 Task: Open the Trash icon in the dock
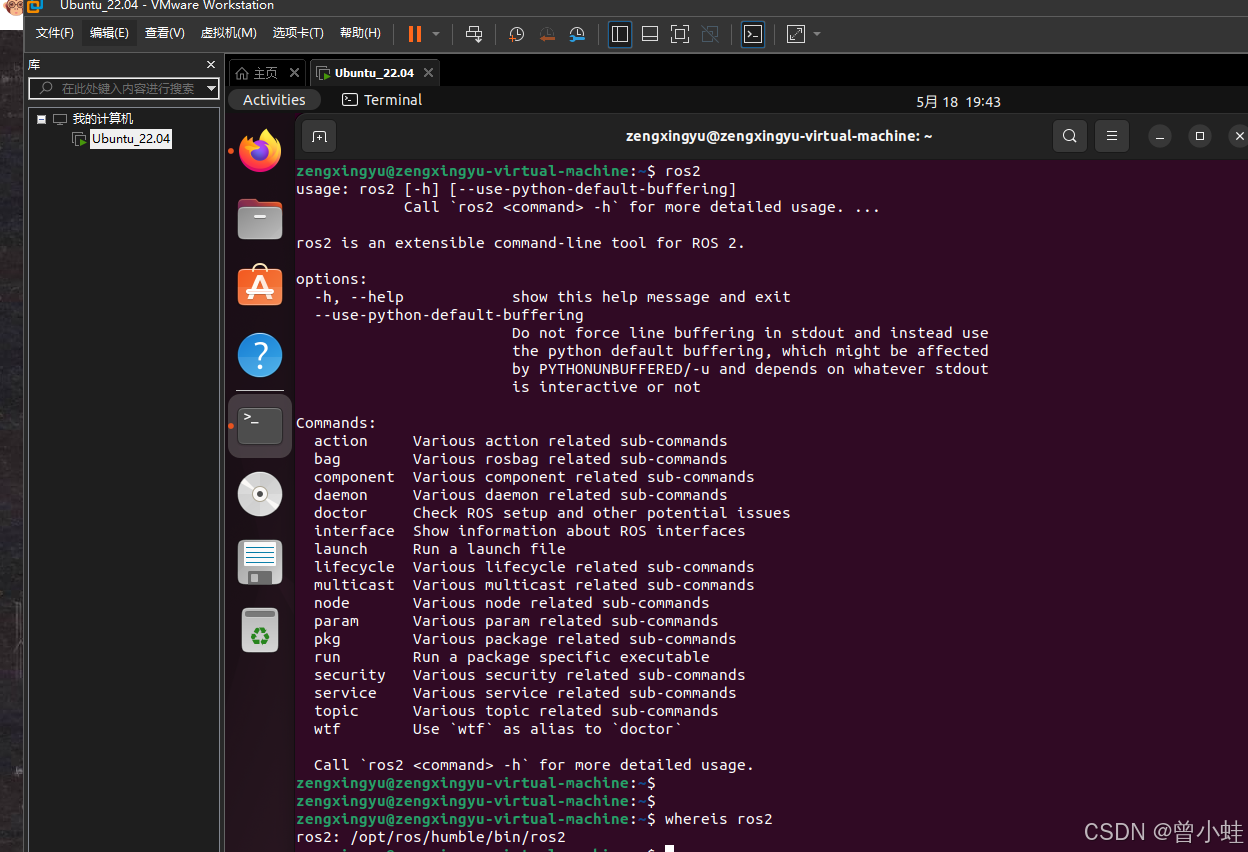(260, 630)
